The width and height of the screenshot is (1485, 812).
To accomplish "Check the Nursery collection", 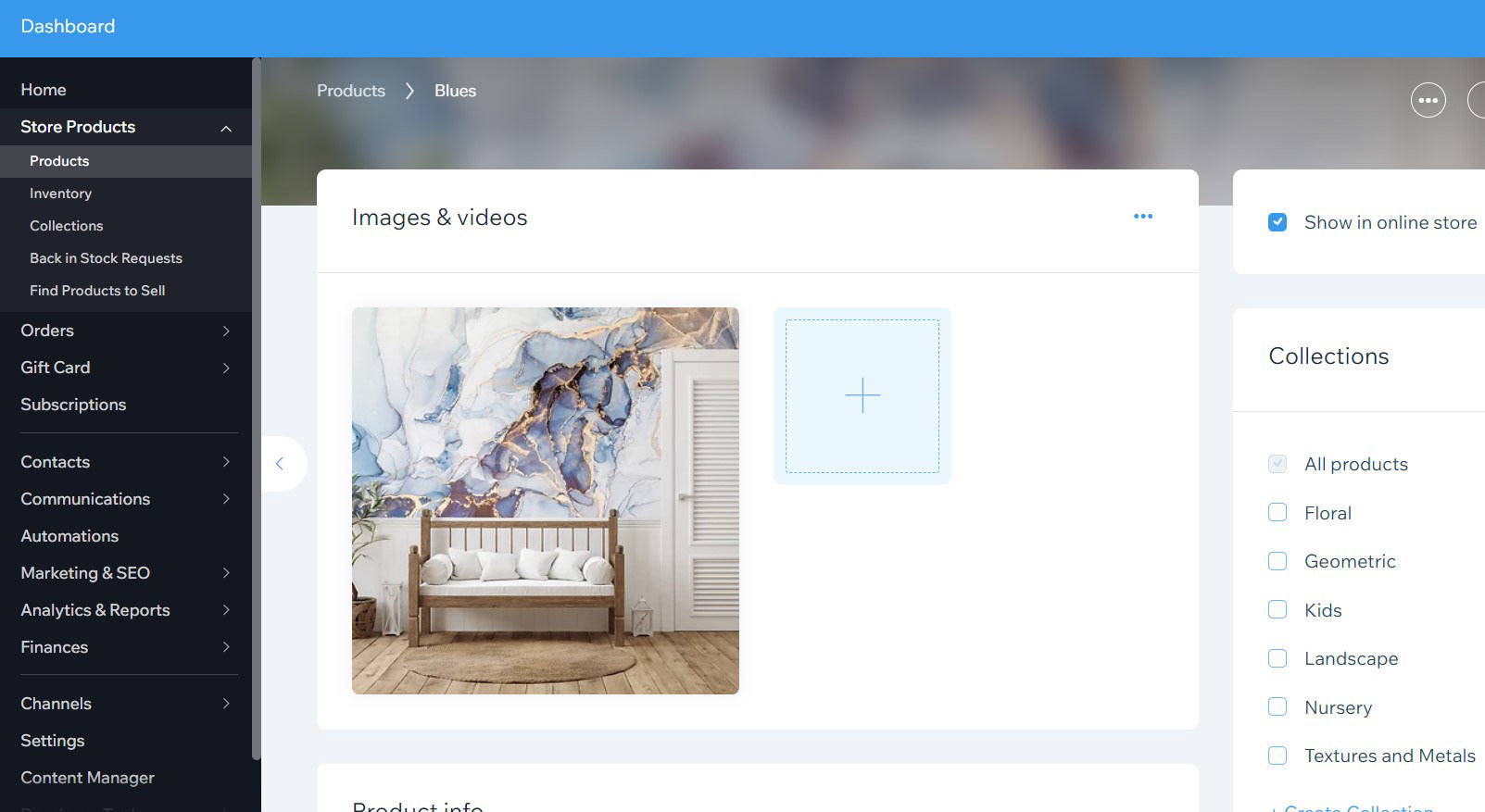I will click(1277, 707).
